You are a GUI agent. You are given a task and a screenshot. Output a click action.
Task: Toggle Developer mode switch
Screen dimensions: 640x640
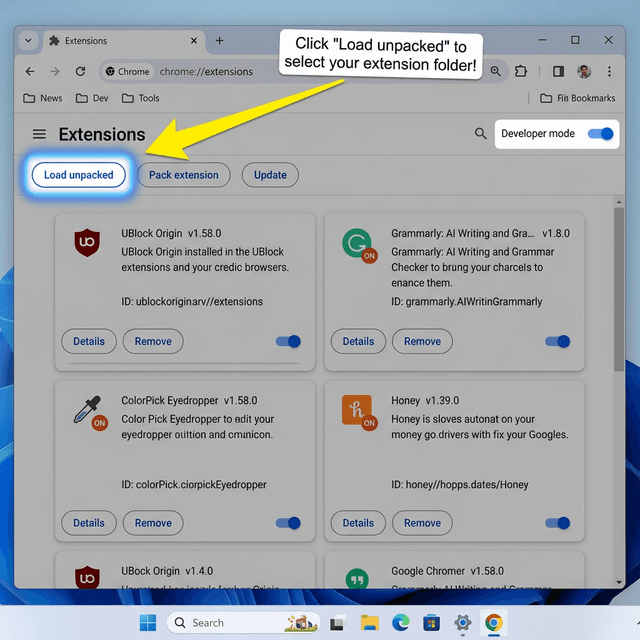[600, 134]
